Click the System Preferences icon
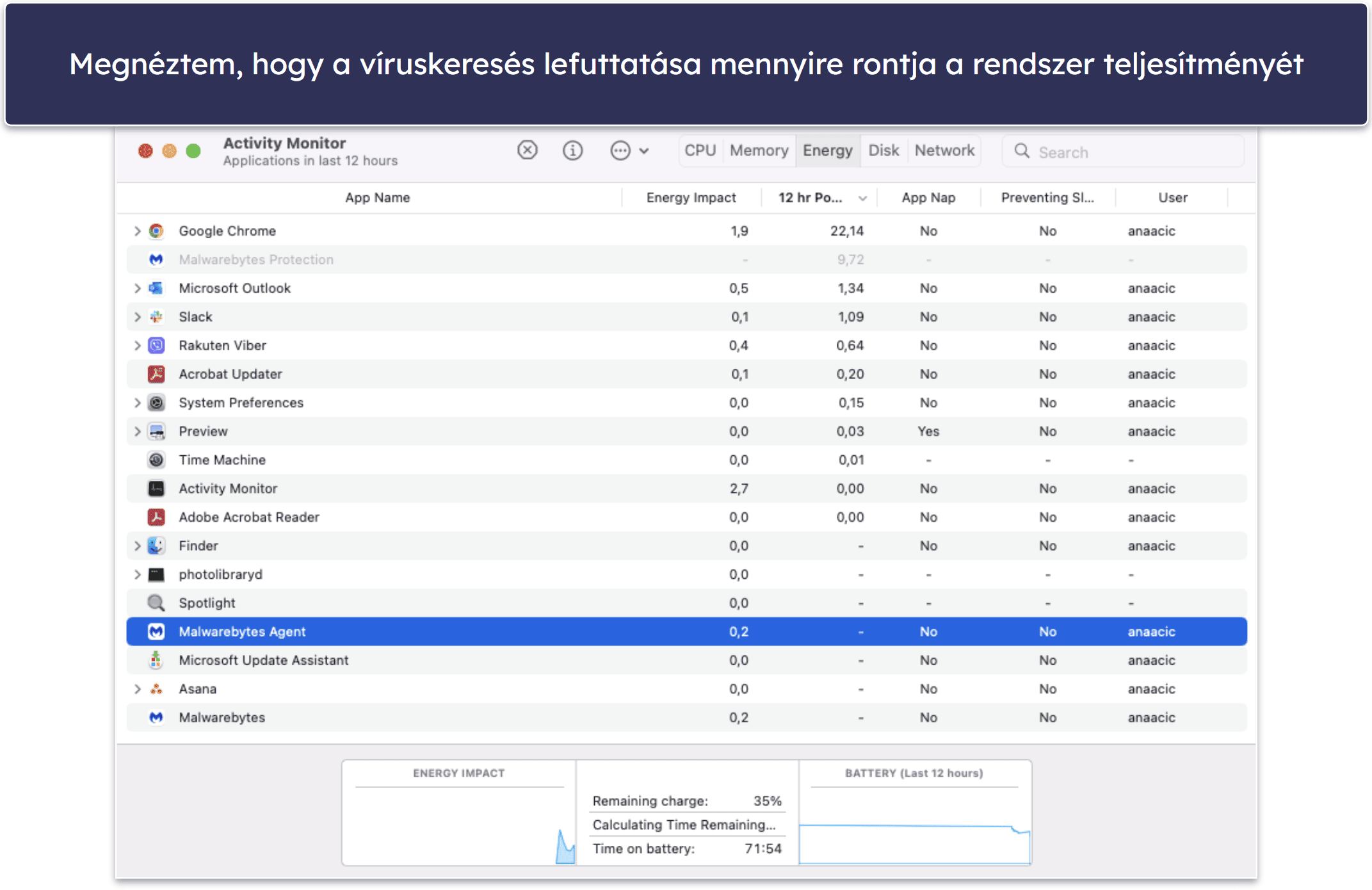 pos(156,403)
